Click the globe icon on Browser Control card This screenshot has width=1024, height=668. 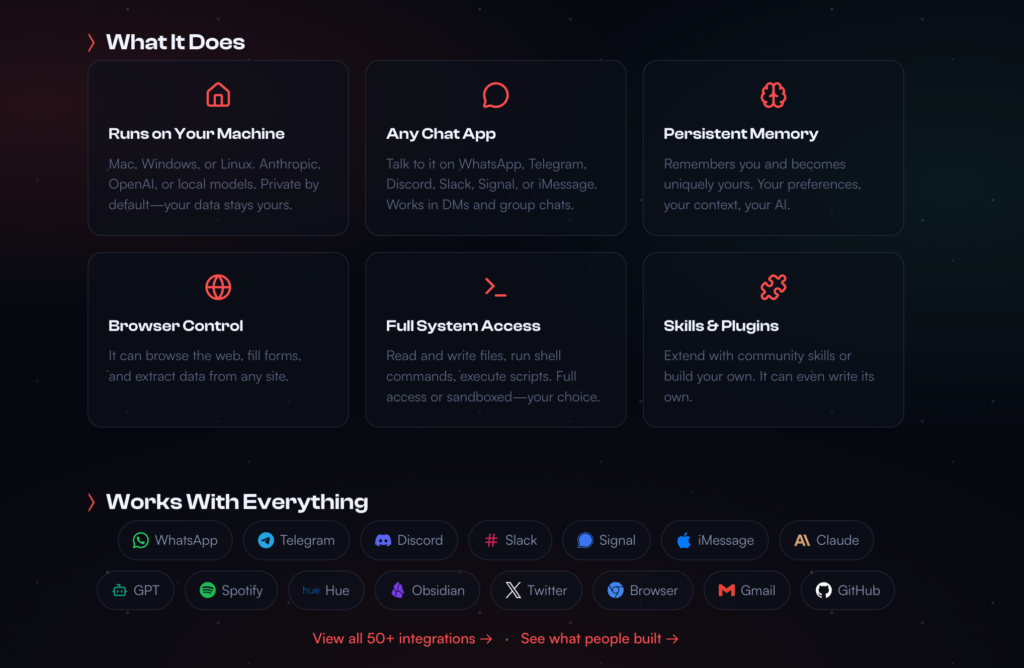(x=218, y=287)
